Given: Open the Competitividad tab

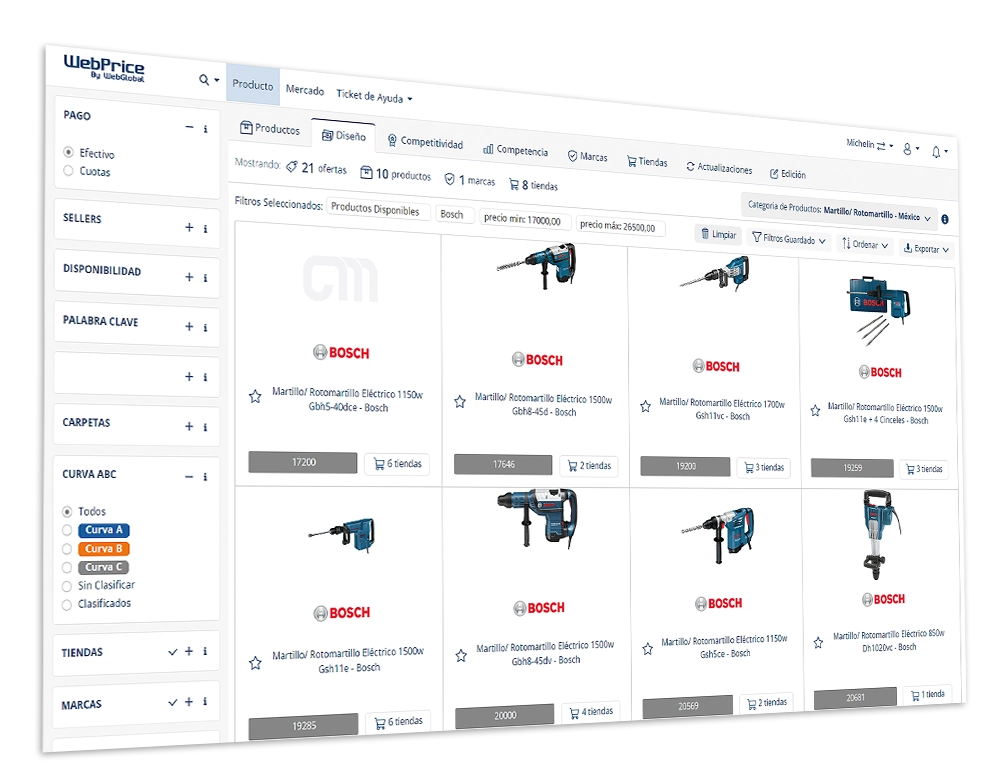Looking at the screenshot, I should click(425, 142).
